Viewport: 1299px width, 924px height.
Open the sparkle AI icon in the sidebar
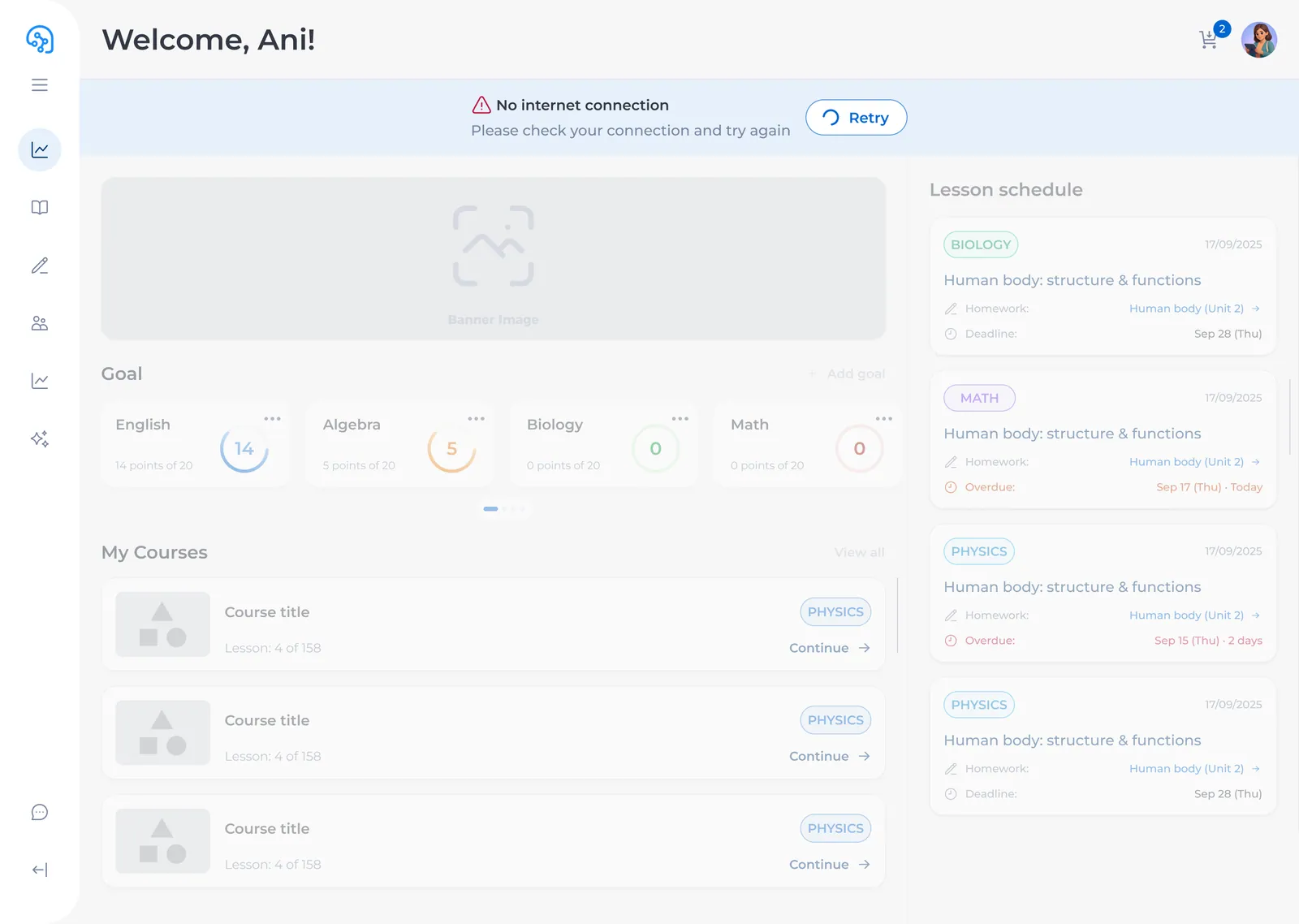40,439
